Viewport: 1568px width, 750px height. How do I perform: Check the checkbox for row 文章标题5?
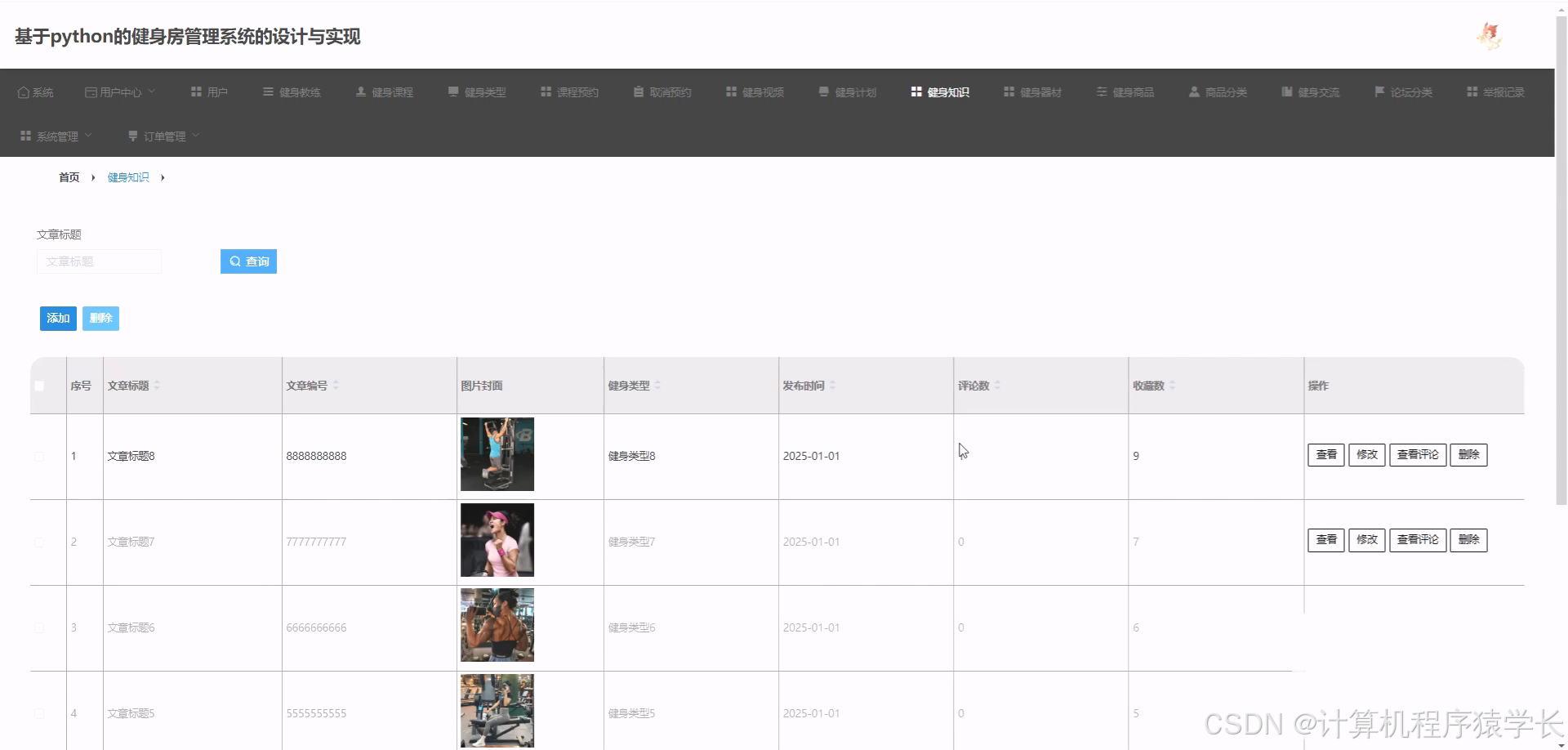click(39, 713)
